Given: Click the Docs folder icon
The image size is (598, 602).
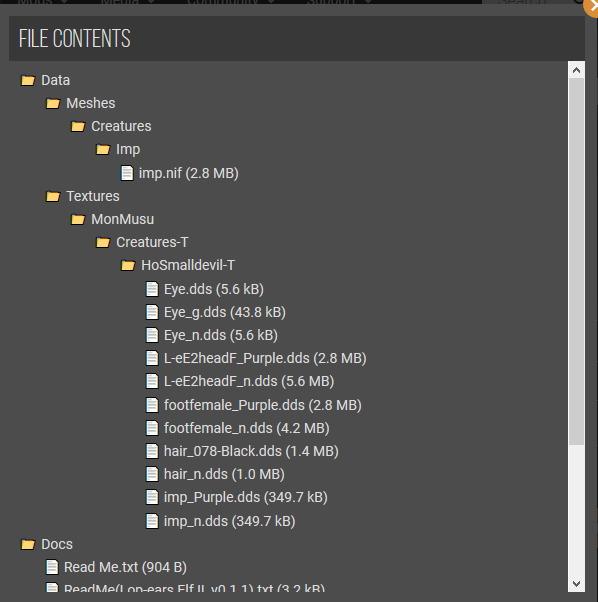Looking at the screenshot, I should coord(28,544).
